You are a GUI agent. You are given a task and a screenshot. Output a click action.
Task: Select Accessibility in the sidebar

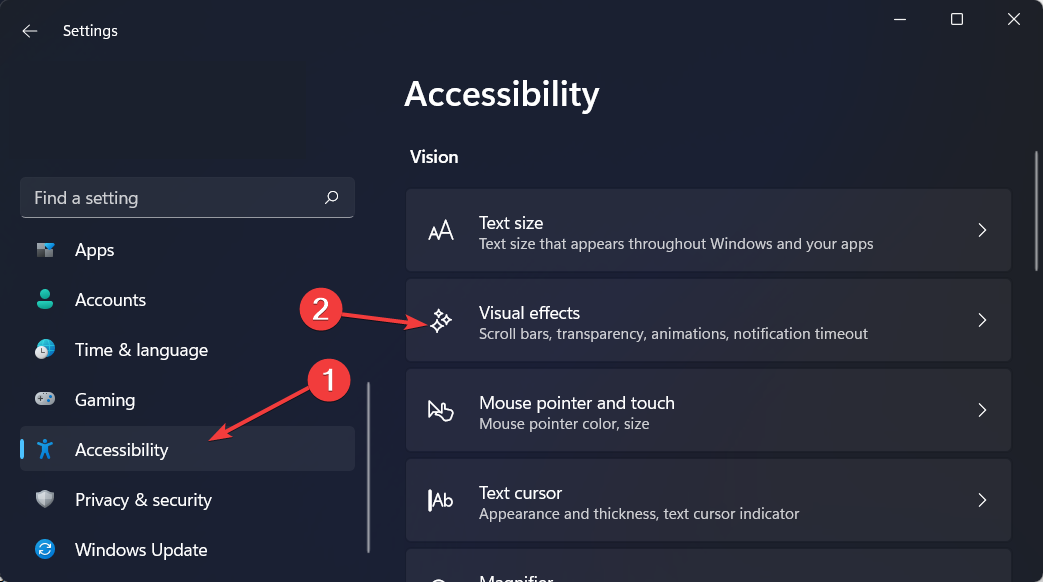click(121, 450)
